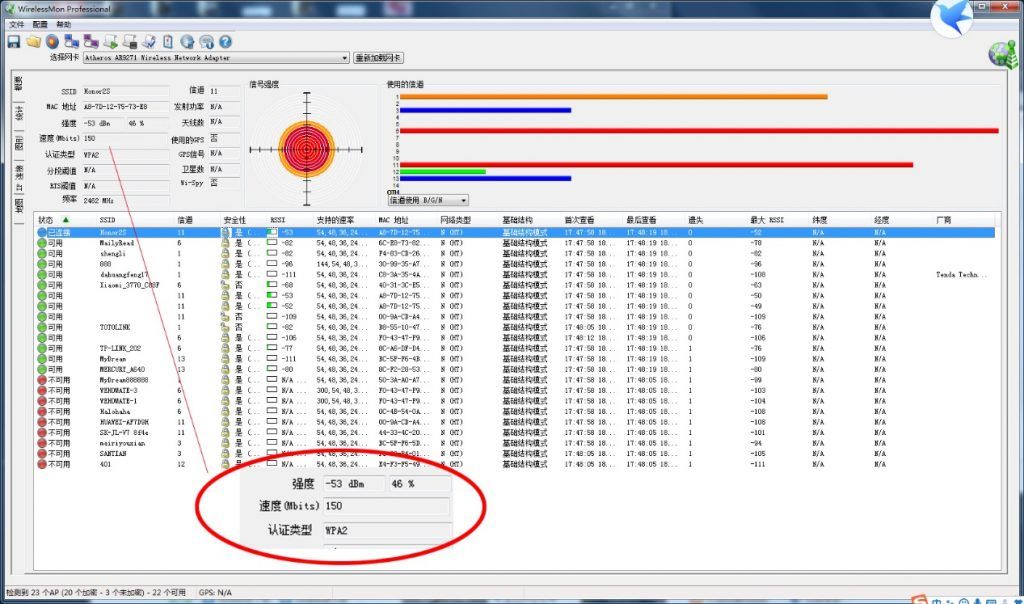Click the MAC 地址 field in the summary
The width and height of the screenshot is (1024, 604).
[125, 107]
